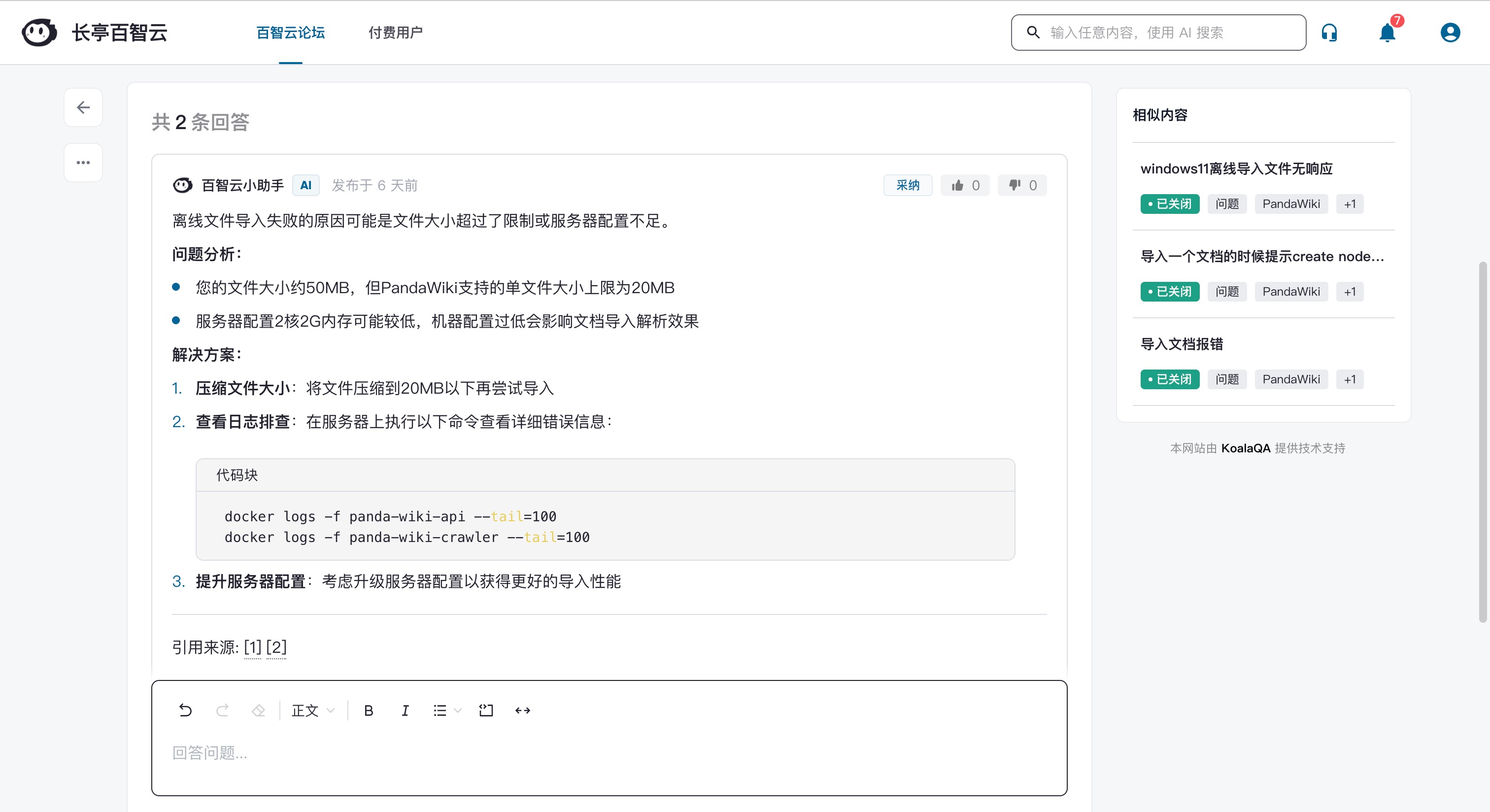Switch to the 付费用户 tab
The width and height of the screenshot is (1490, 812).
pos(395,33)
